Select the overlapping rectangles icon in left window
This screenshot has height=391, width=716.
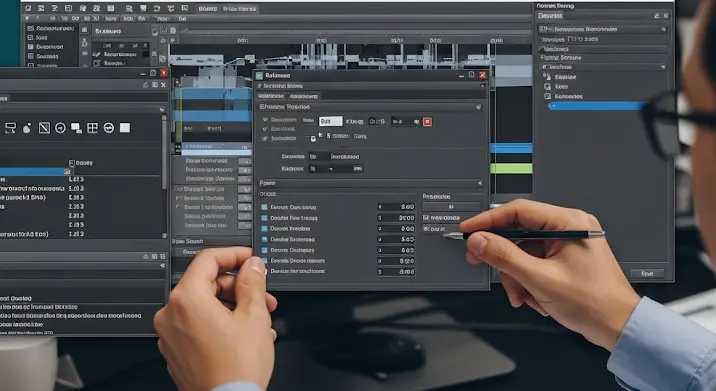(76, 128)
